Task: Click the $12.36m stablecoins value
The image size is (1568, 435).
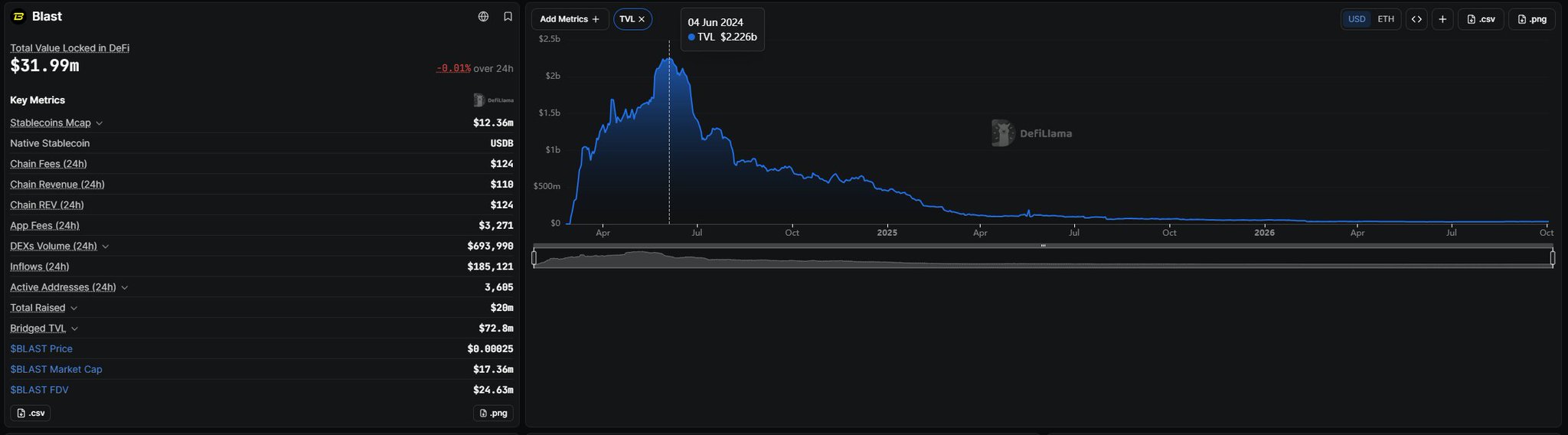Action: (x=493, y=123)
